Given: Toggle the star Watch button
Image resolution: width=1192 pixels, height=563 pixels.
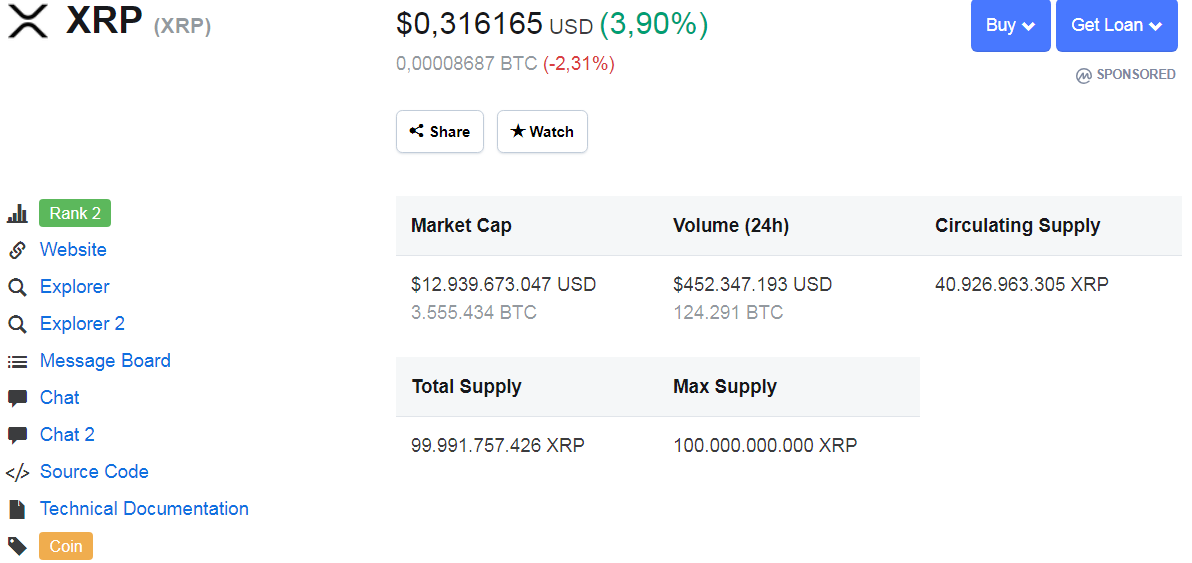Looking at the screenshot, I should tap(542, 132).
